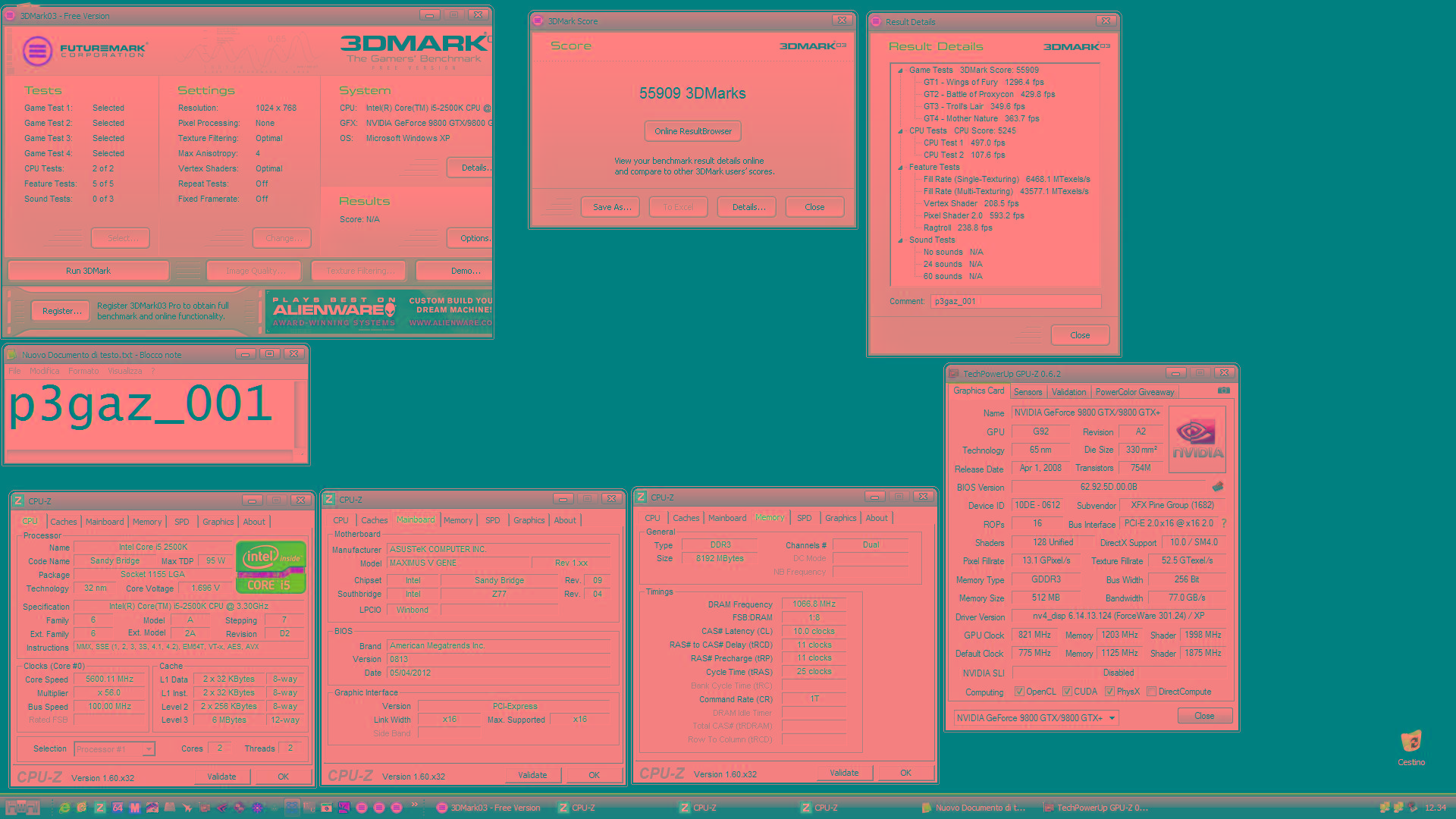
Task: Click the 3DMark Score window title icon
Action: pos(538,20)
